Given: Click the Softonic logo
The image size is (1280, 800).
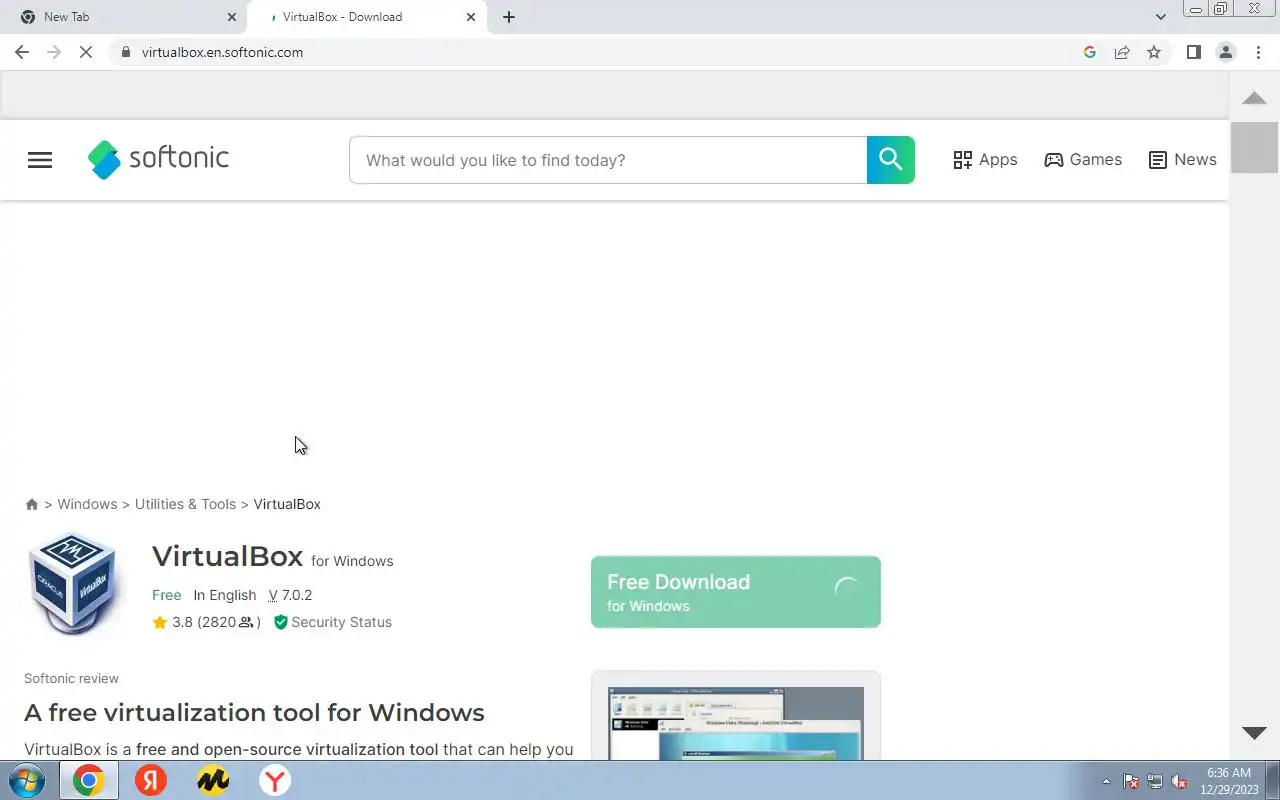Looking at the screenshot, I should 158,159.
